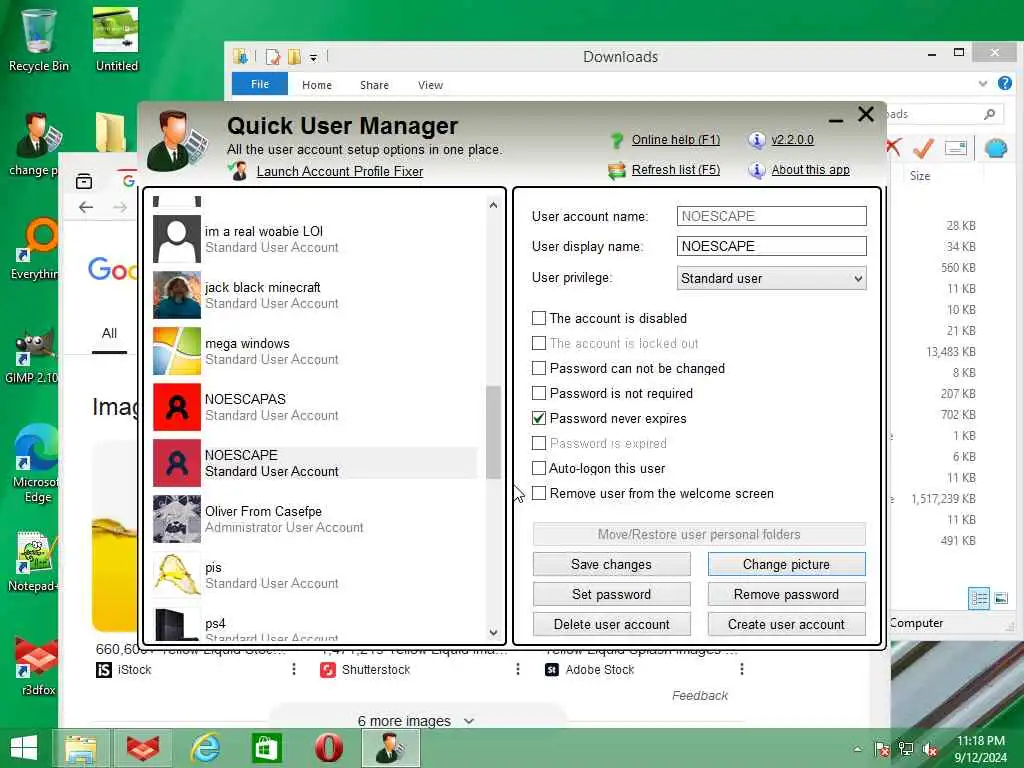Click orange checkmark icon in Downloads ribbon
This screenshot has width=1024, height=768.
[x=923, y=148]
